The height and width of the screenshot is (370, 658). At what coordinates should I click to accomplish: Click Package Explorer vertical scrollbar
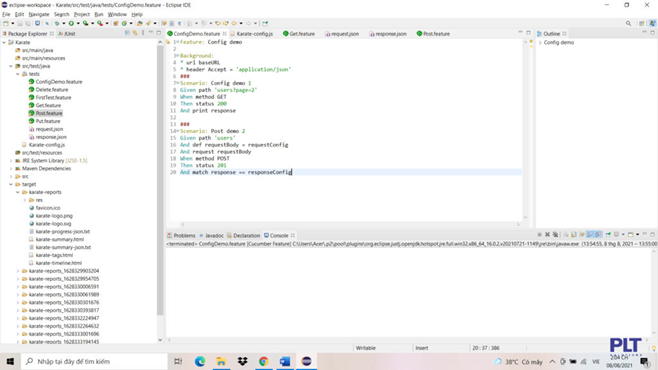160,180
